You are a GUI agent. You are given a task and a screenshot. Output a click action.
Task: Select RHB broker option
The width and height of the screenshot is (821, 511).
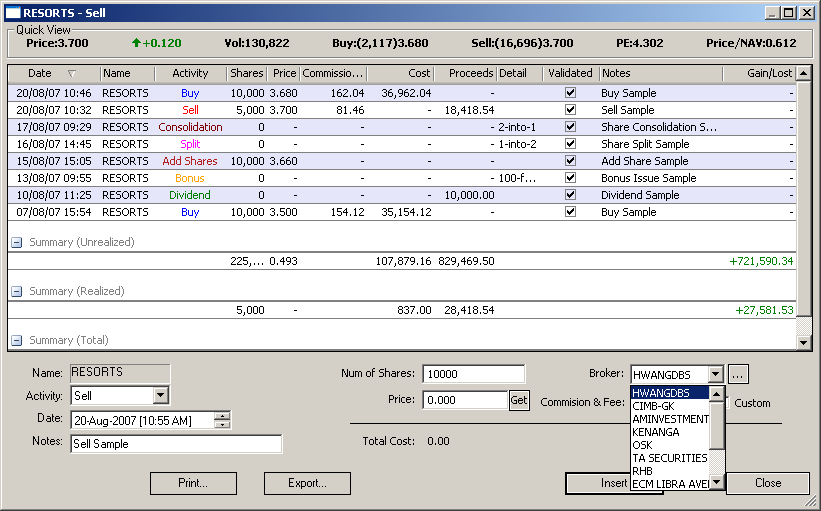[x=670, y=471]
